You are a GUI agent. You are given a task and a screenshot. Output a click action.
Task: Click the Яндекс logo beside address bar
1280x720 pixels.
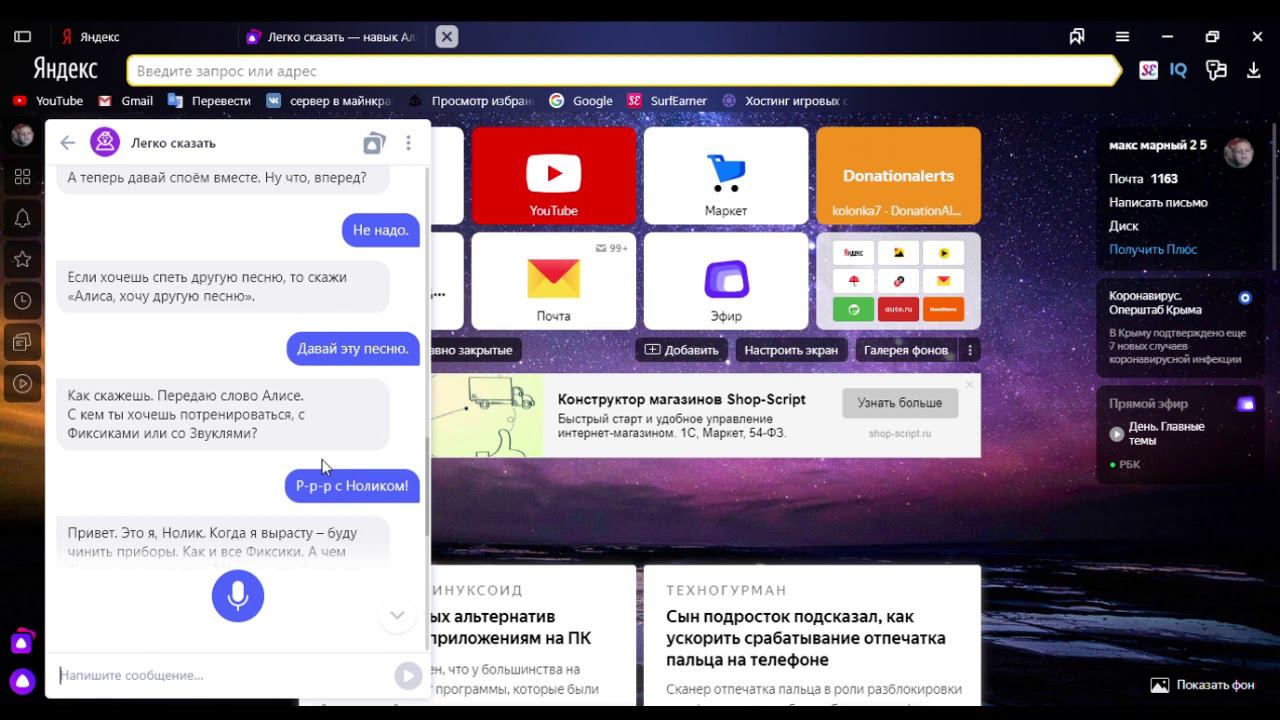[65, 70]
